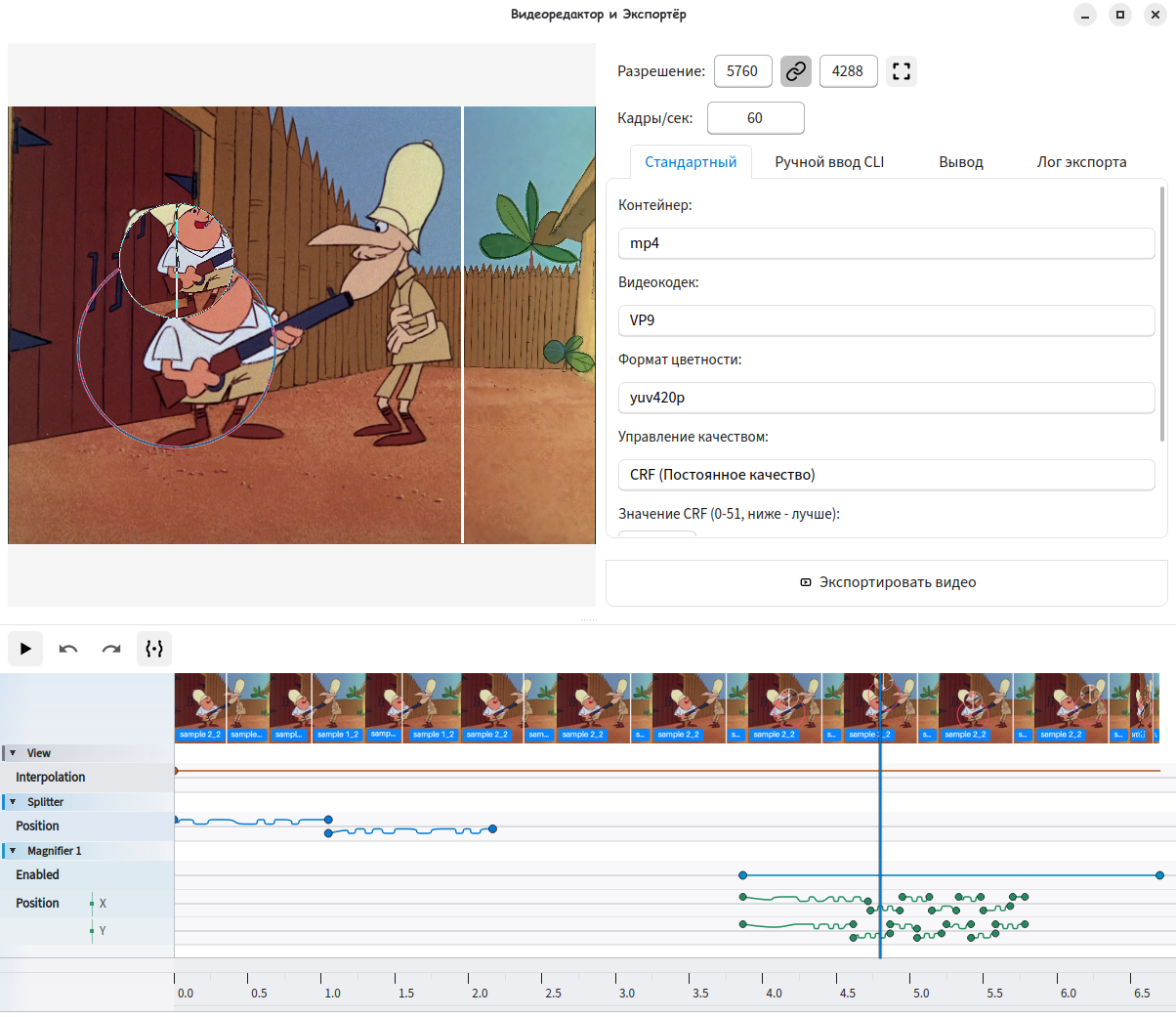Click the Interpolation track label

(x=51, y=778)
